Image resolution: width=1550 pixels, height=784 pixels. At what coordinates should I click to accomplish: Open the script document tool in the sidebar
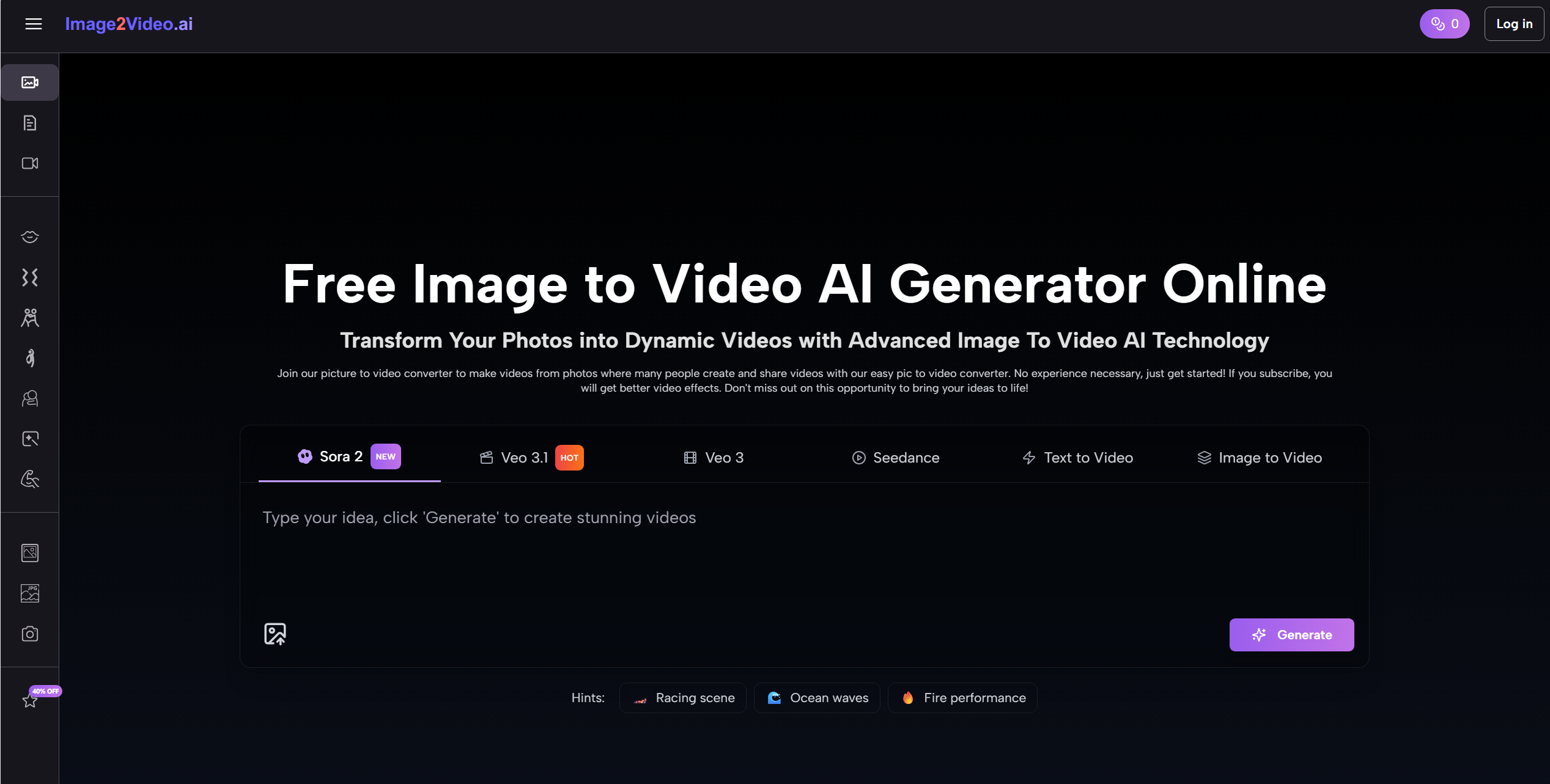pyautogui.click(x=29, y=123)
